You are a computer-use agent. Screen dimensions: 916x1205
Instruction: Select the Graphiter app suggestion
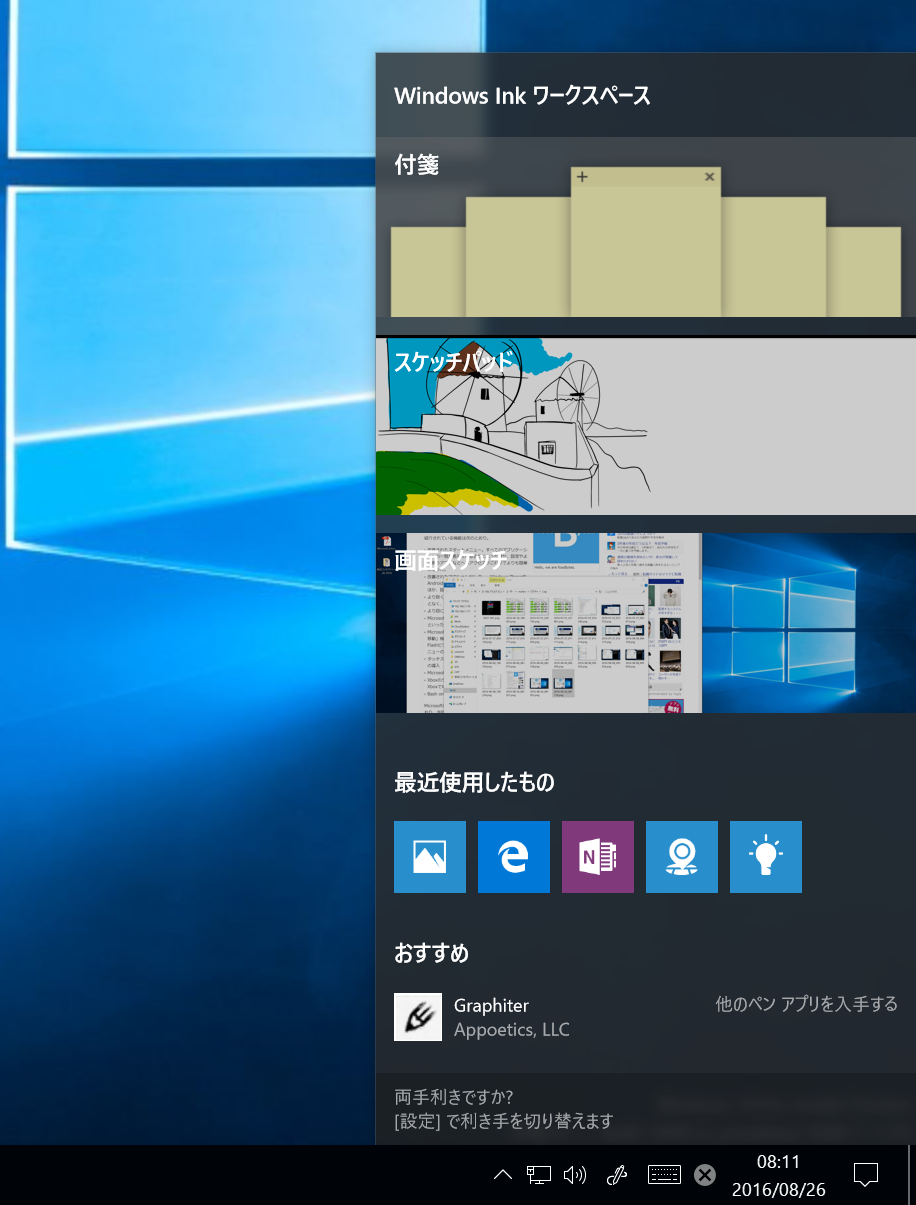490,1016
